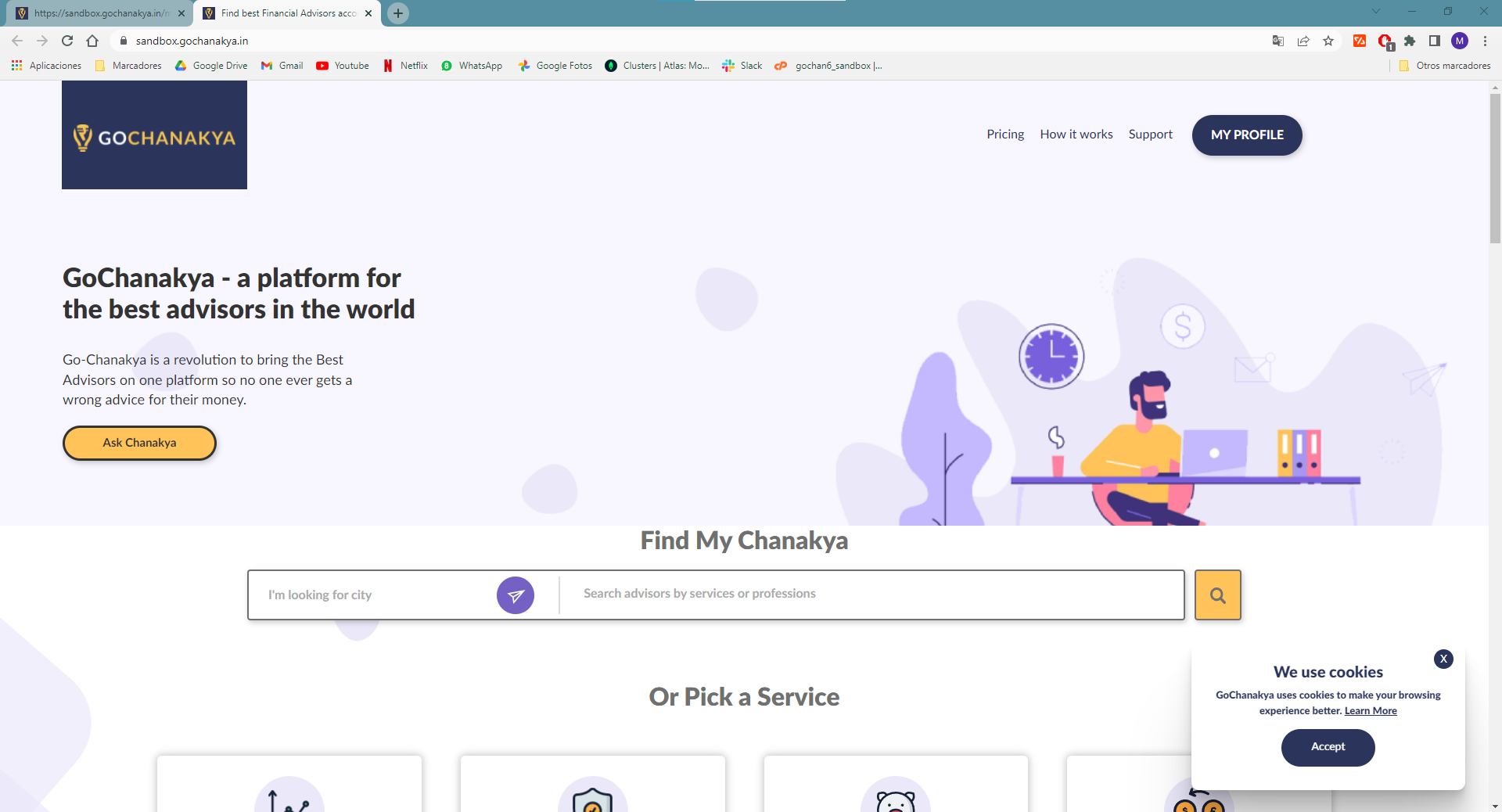Click the first service card with chart icon
The height and width of the screenshot is (812, 1502).
coord(289,784)
